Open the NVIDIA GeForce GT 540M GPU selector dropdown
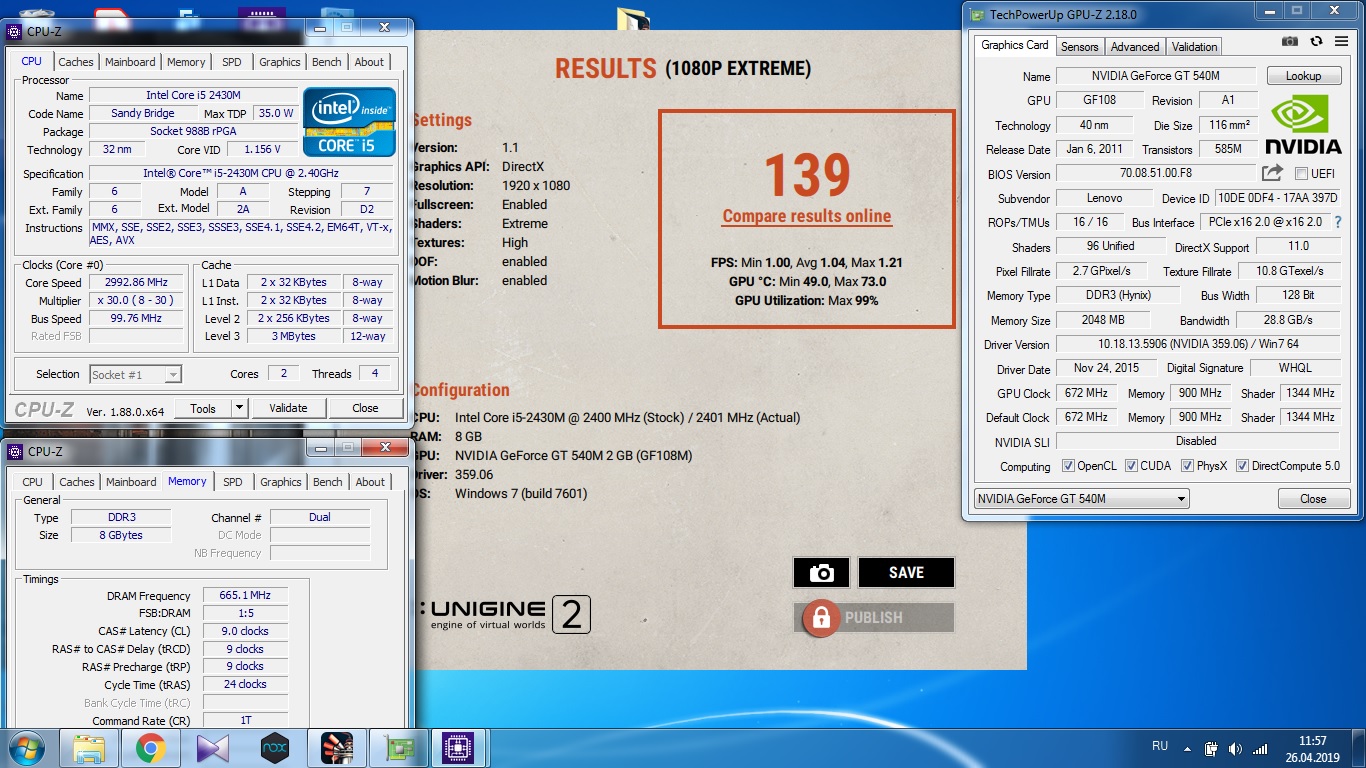 click(x=1081, y=498)
